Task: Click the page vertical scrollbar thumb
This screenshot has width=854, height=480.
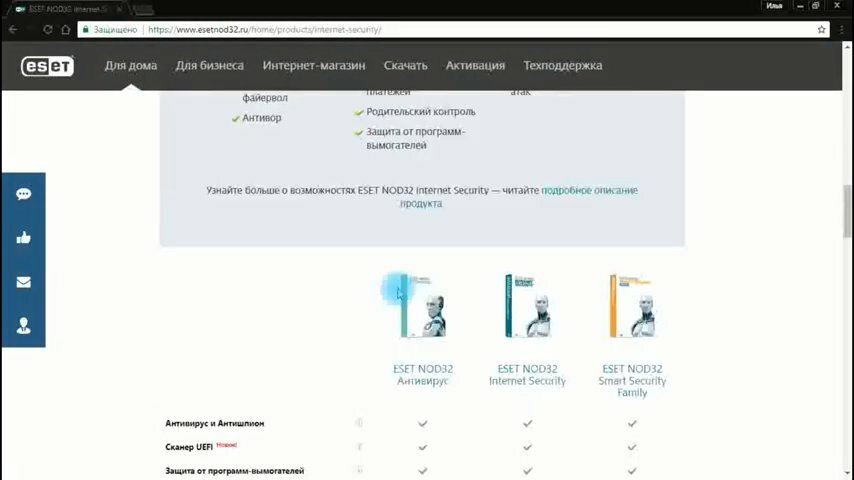Action: [x=847, y=211]
